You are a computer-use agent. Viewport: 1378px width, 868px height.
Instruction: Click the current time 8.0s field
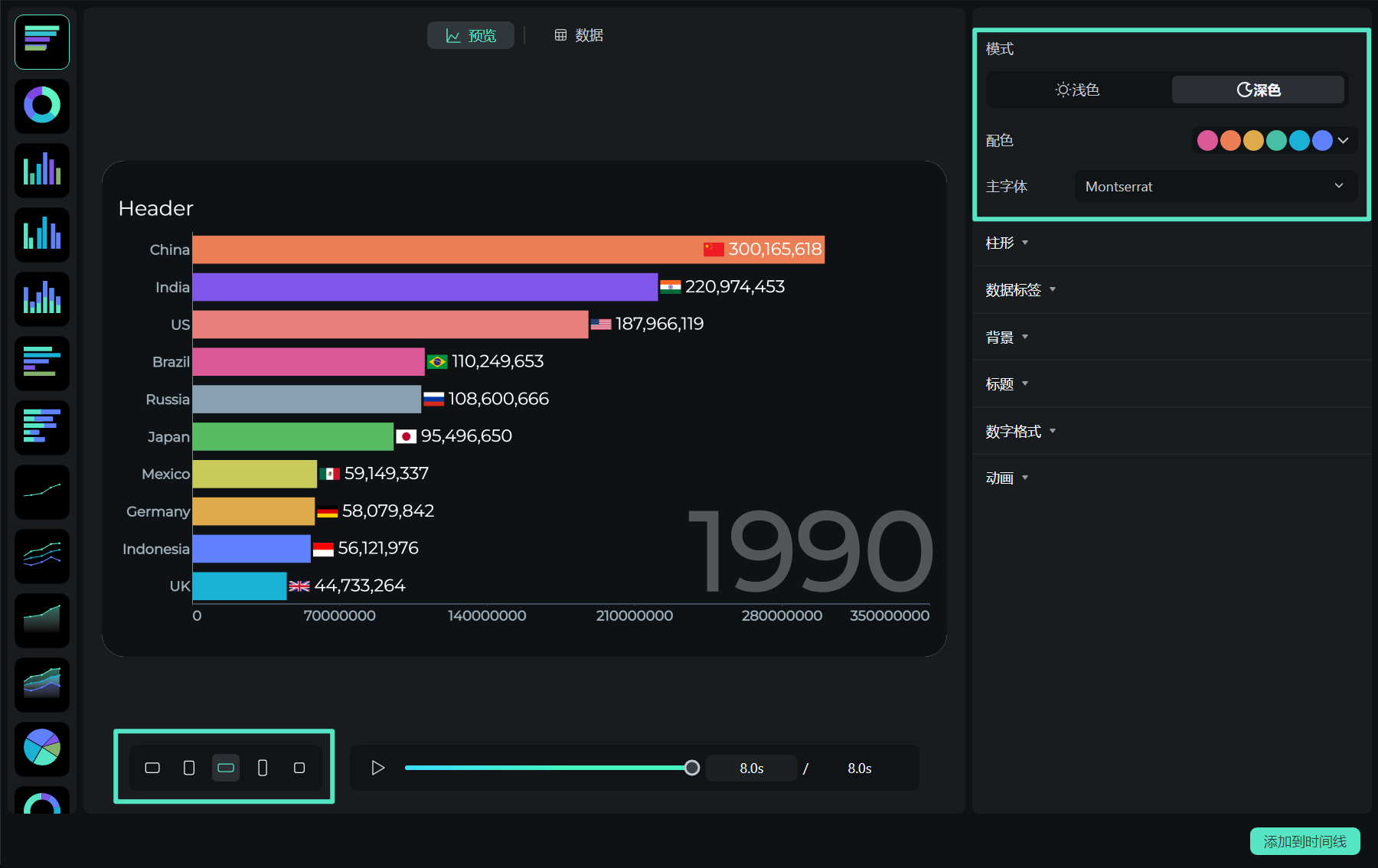(751, 768)
